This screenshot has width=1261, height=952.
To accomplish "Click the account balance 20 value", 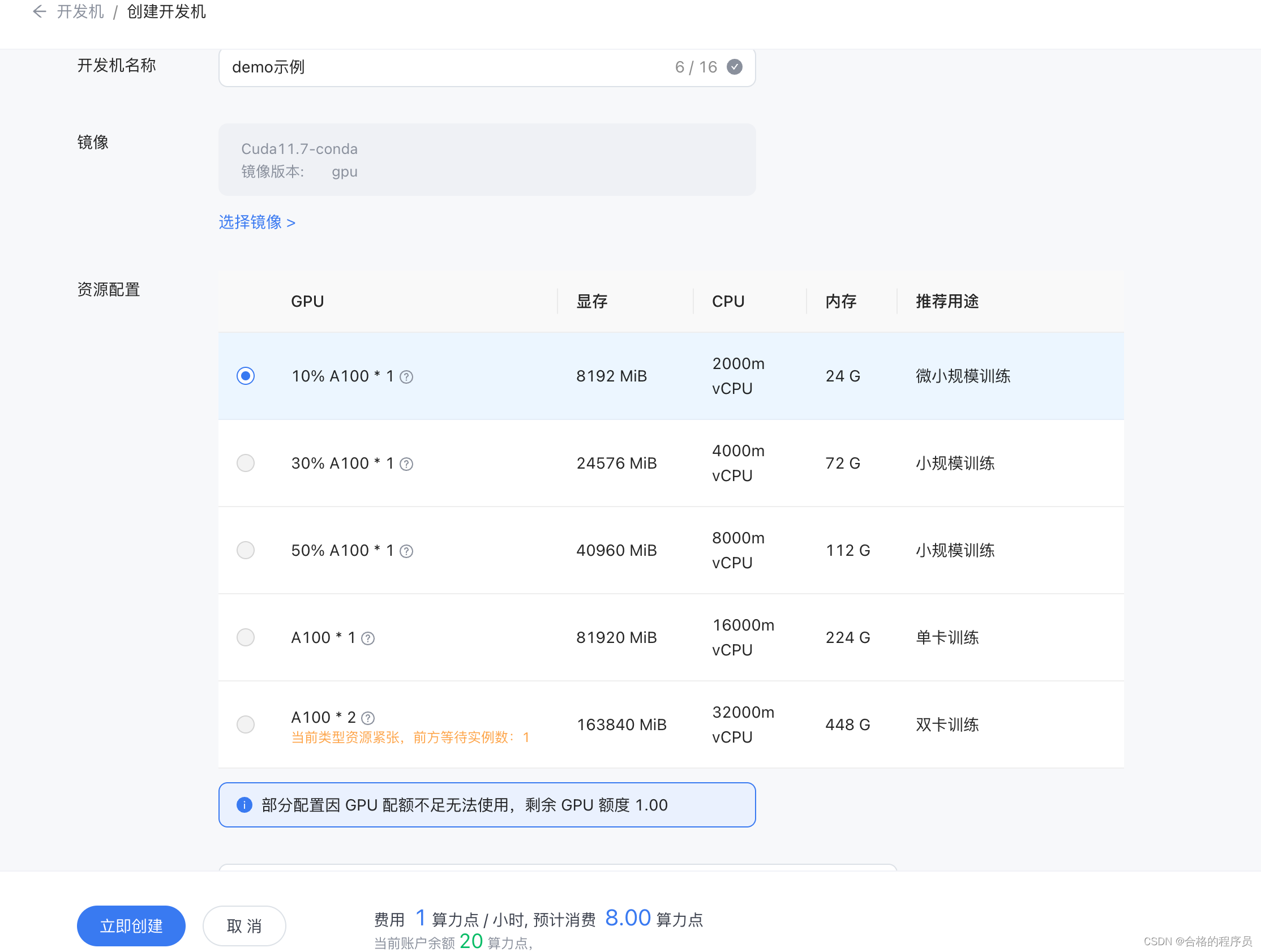I will pos(471,941).
